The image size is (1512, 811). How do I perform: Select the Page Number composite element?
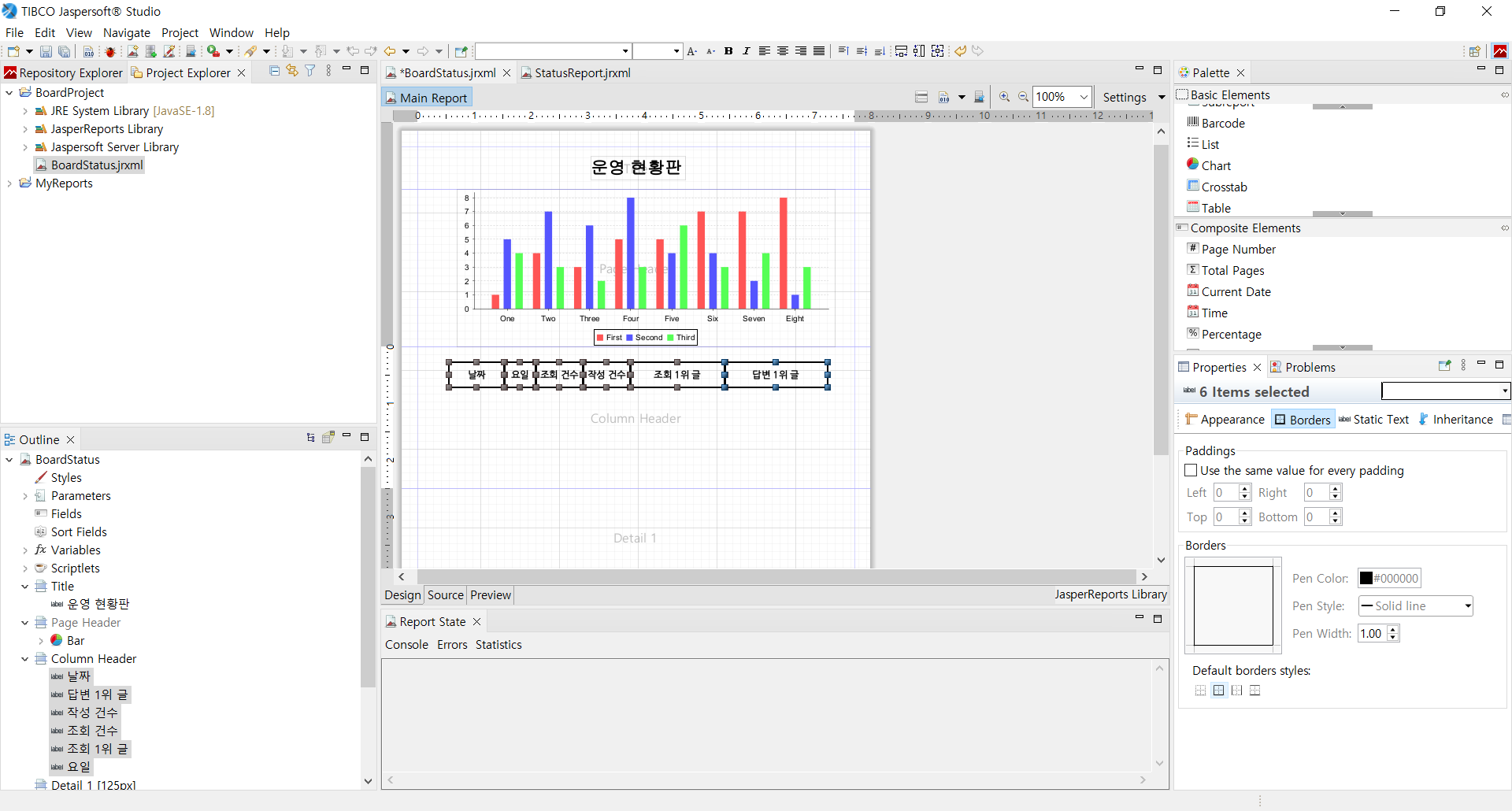(x=1232, y=249)
